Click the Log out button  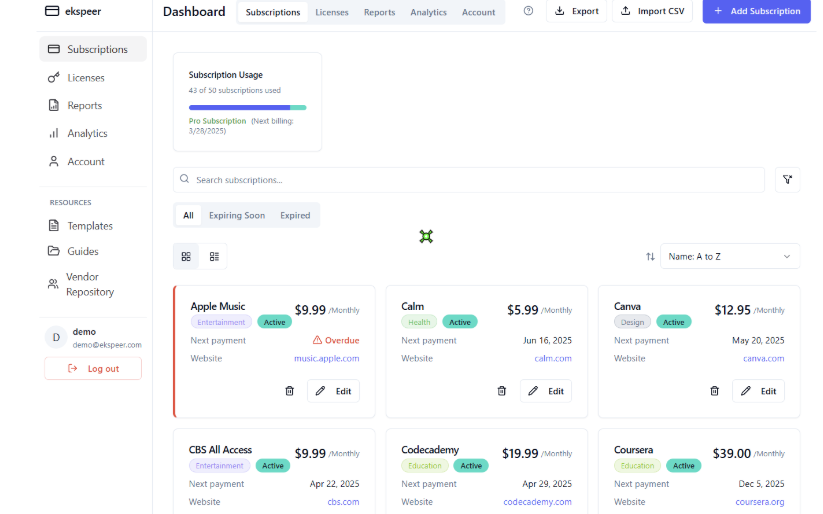[93, 369]
